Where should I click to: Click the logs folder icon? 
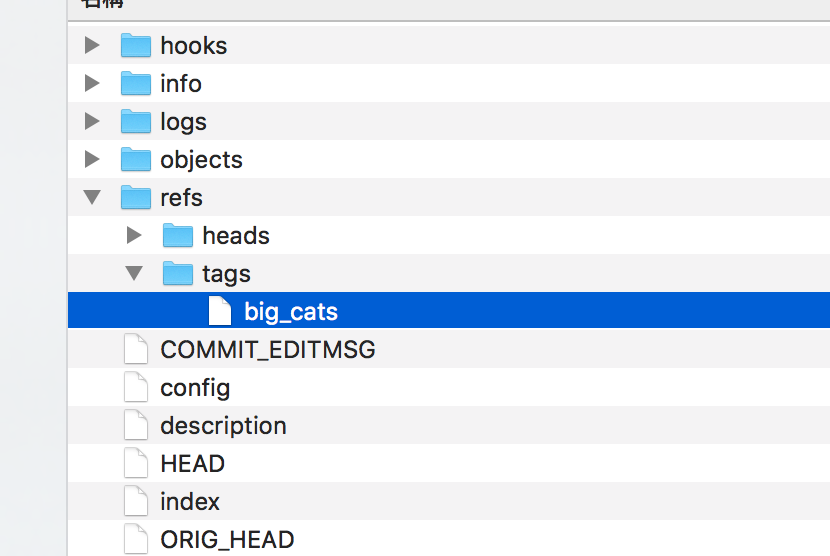point(135,122)
